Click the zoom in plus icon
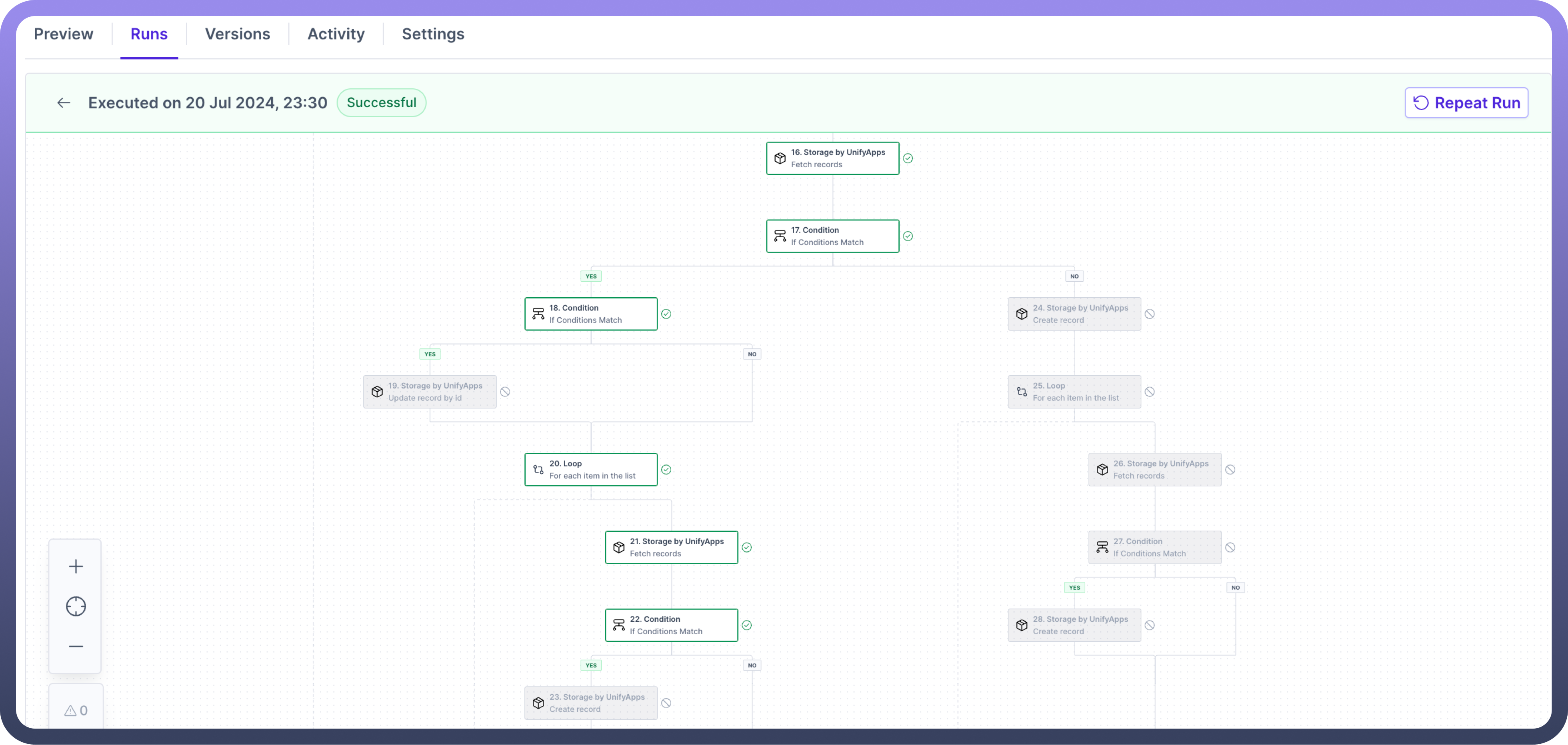This screenshot has width=1568, height=745. [76, 567]
